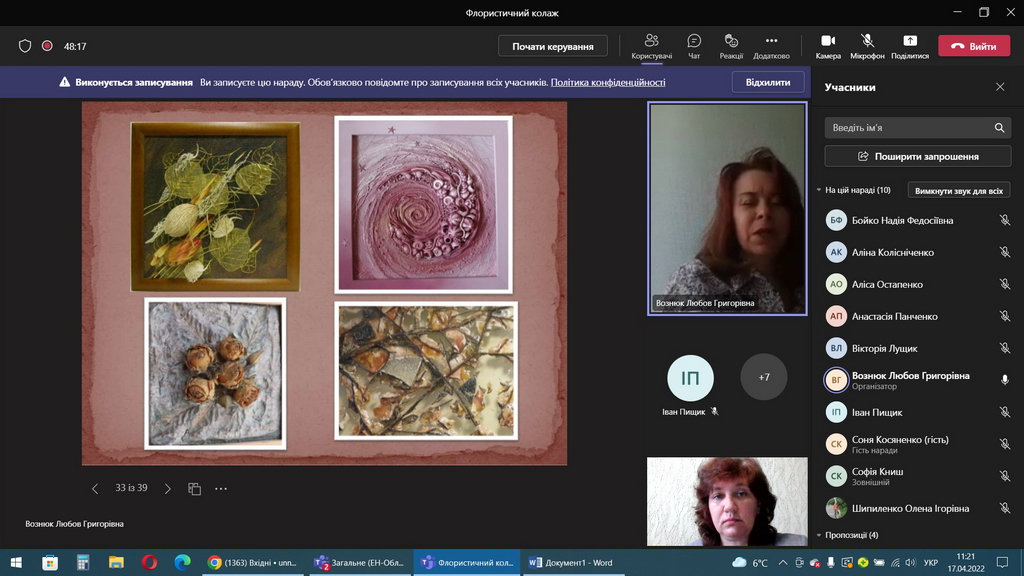Click the АО avatar of Аліса Остапенко
Viewport: 1024px width, 576px height.
tap(836, 284)
